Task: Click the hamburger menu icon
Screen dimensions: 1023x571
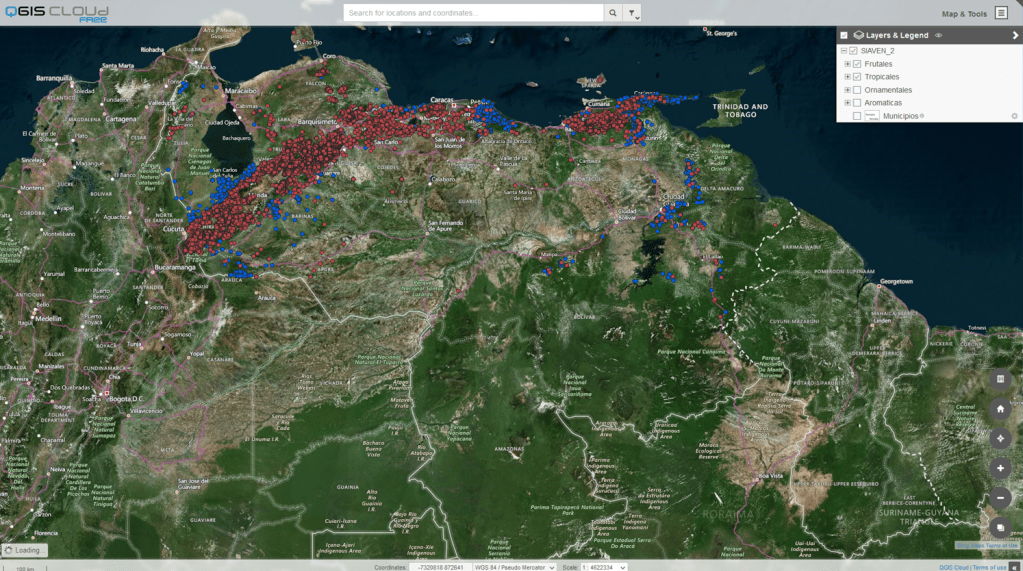Action: (1001, 13)
